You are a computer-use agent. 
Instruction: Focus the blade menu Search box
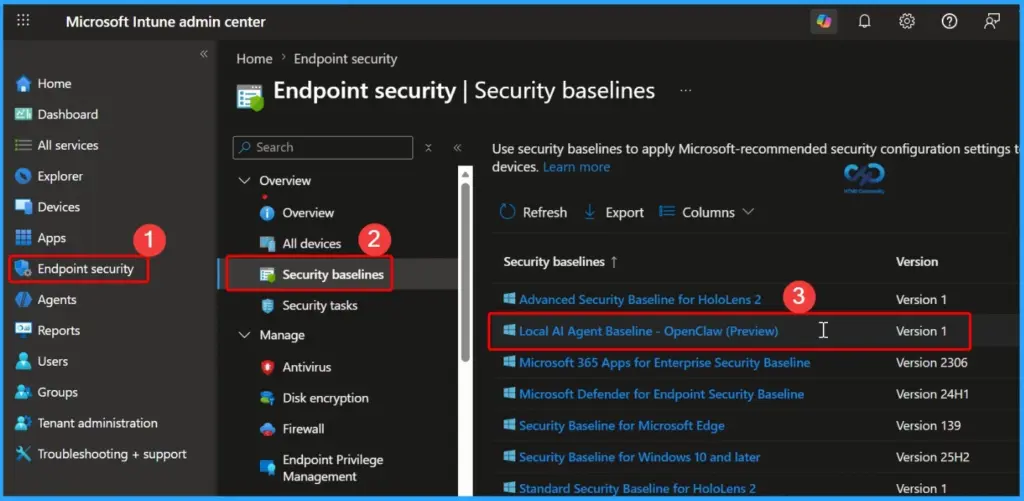pyautogui.click(x=323, y=148)
